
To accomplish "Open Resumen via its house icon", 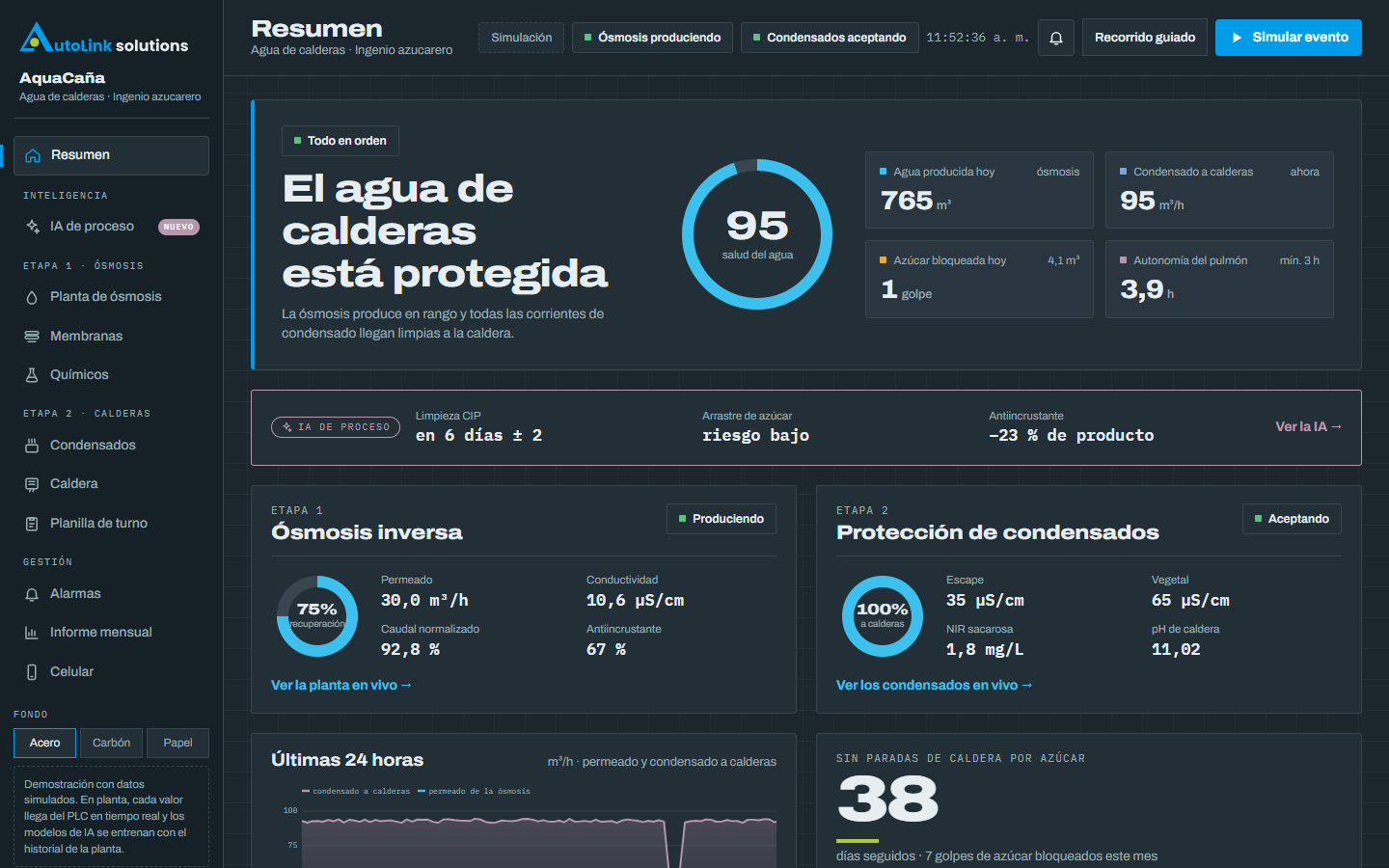I will [33, 155].
